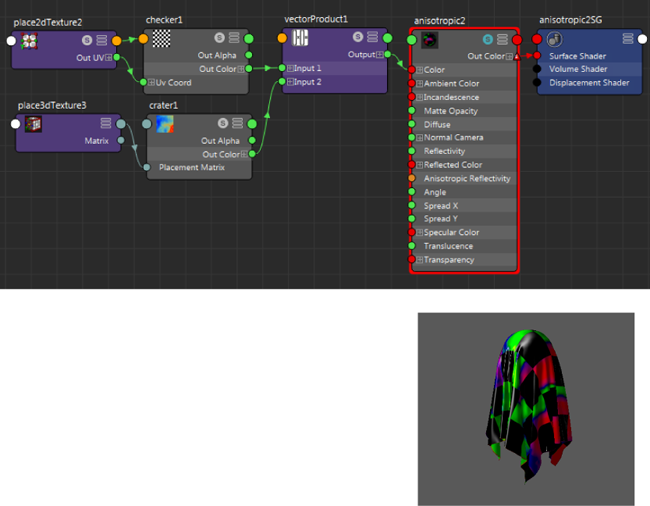The height and width of the screenshot is (506, 650).
Task: Click the anisotropic2SG node title
Action: pos(570,20)
